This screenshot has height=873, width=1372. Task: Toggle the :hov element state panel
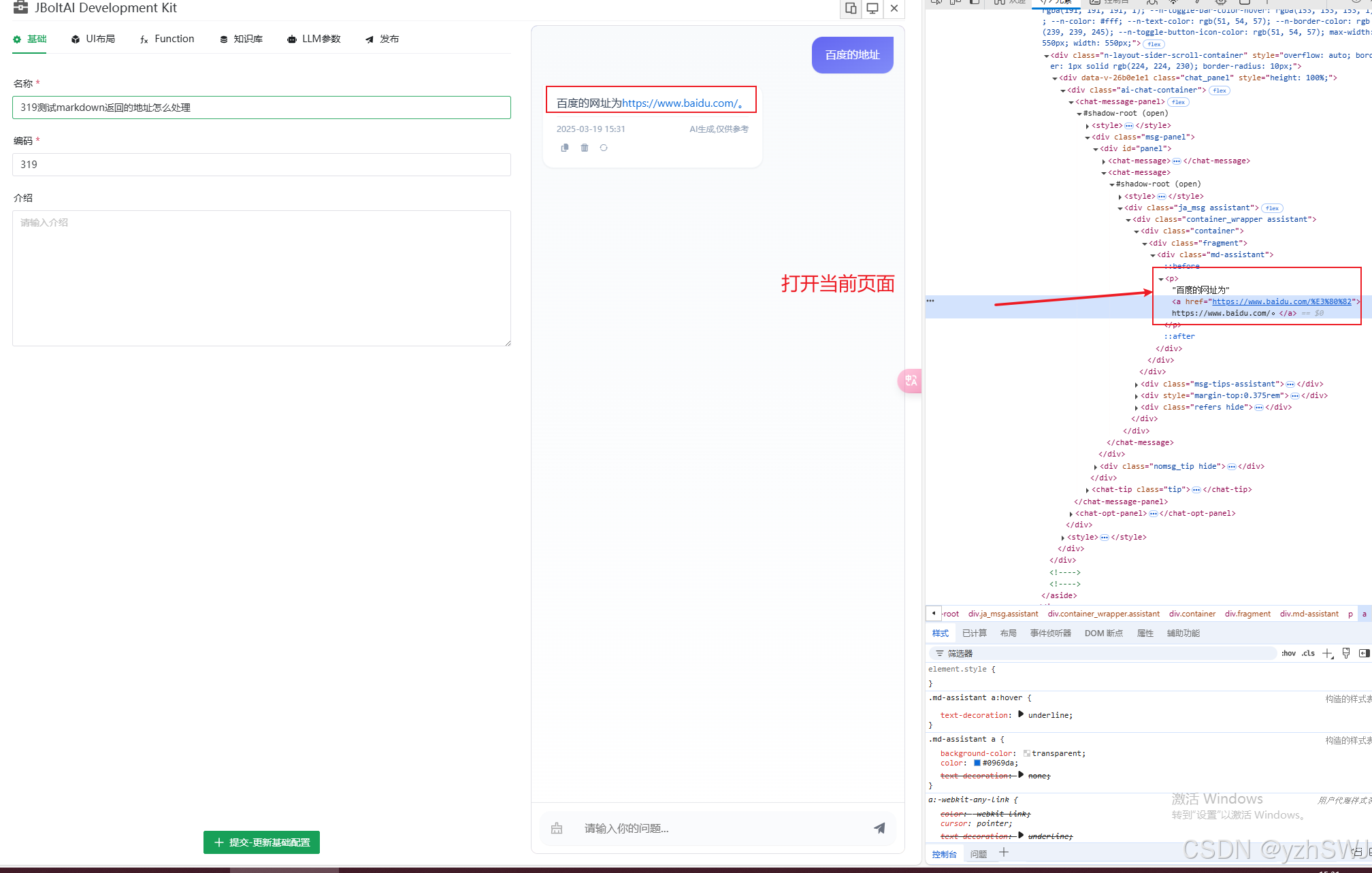1288,653
